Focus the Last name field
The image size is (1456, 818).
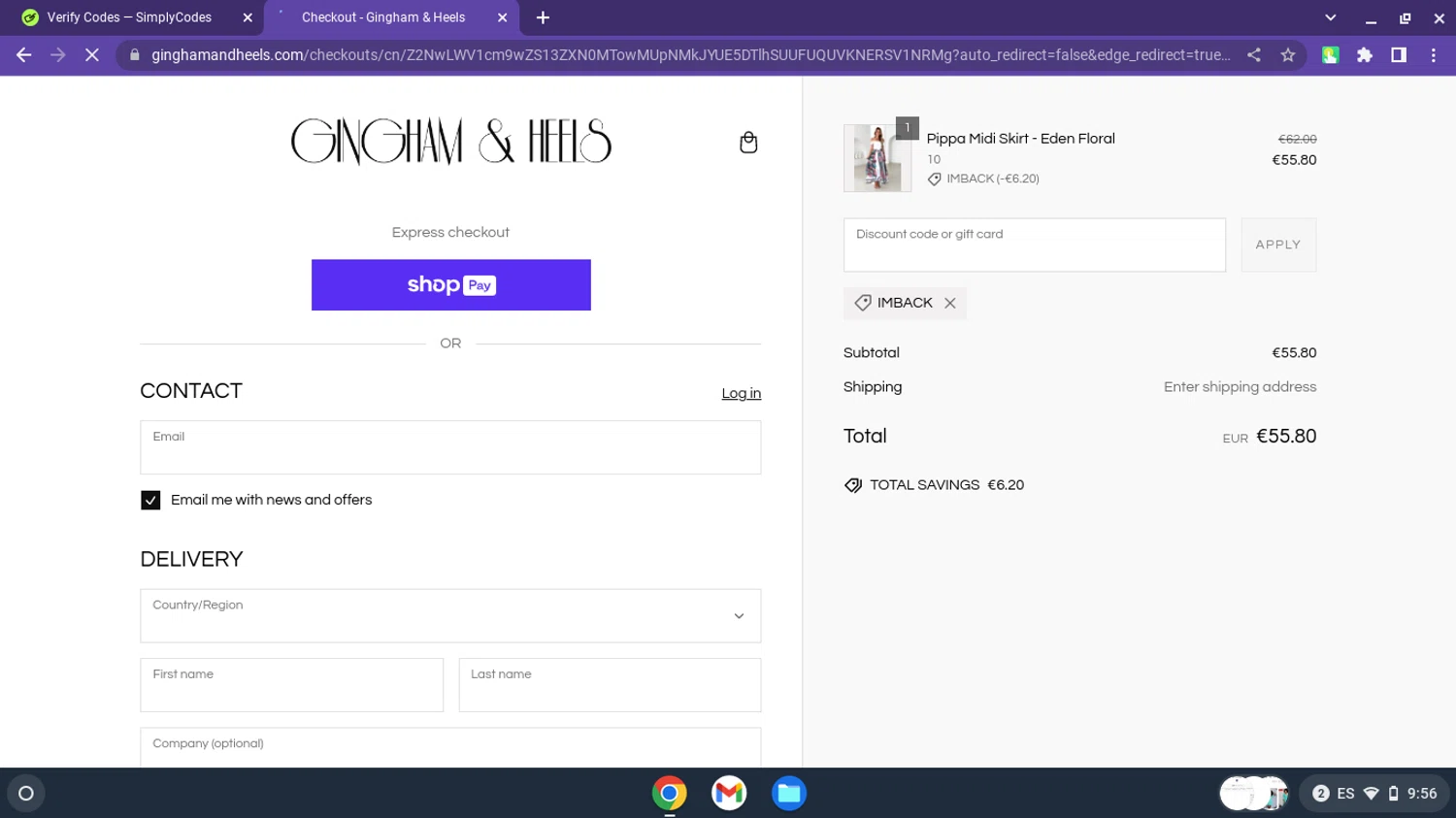610,685
